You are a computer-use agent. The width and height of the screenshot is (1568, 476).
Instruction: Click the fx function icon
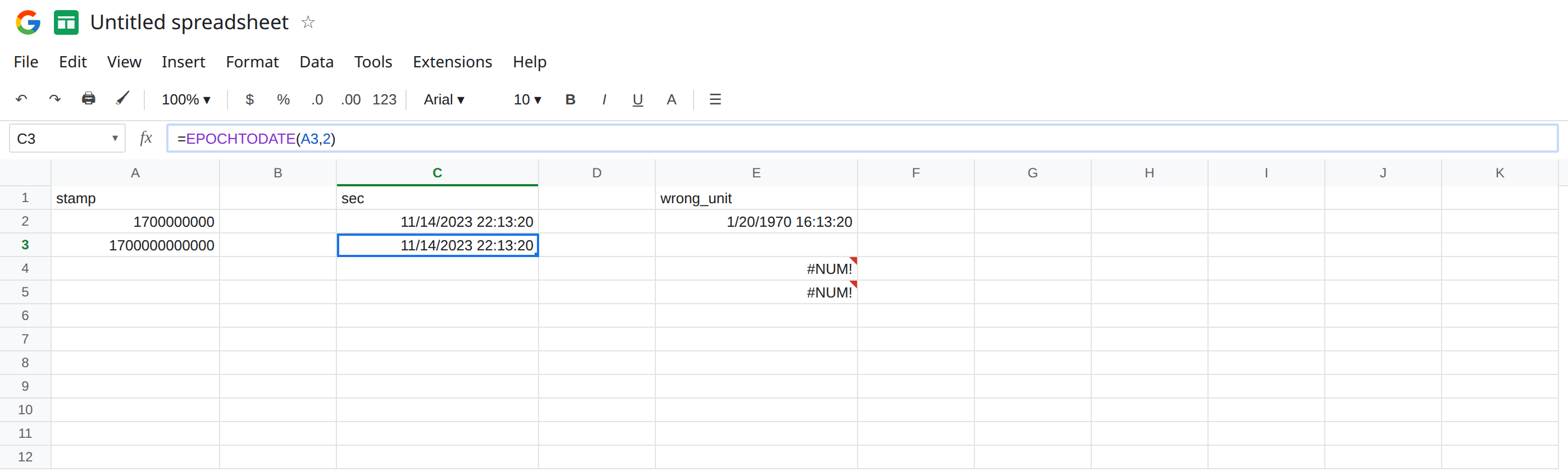[145, 138]
